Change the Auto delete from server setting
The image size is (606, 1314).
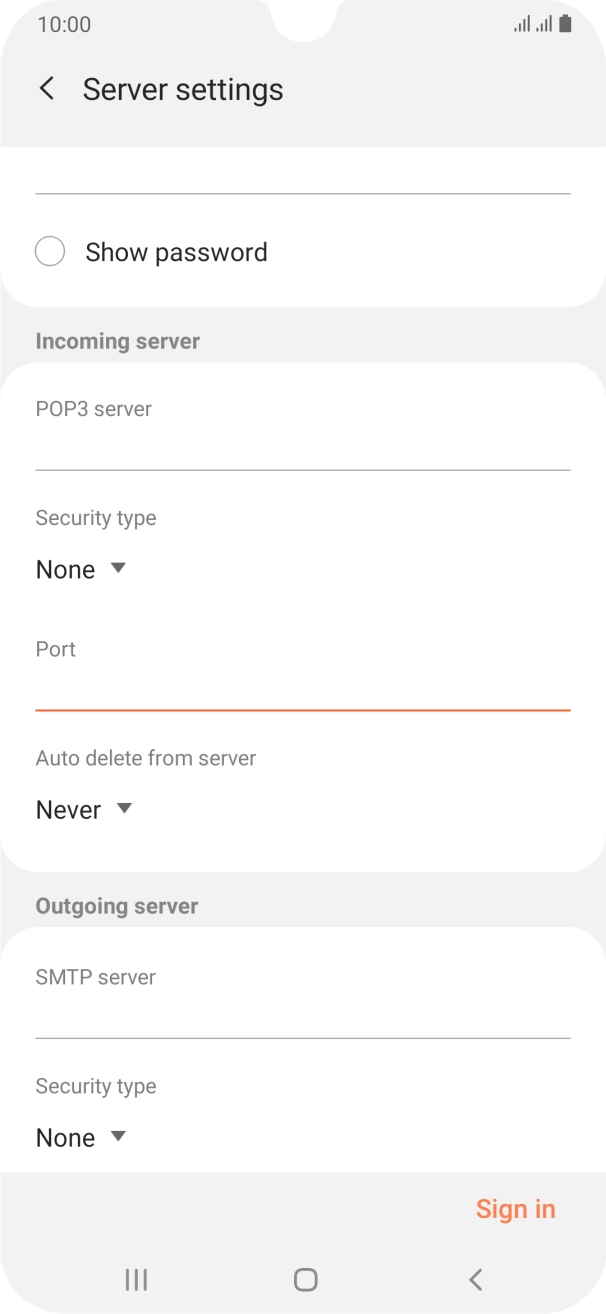[85, 809]
